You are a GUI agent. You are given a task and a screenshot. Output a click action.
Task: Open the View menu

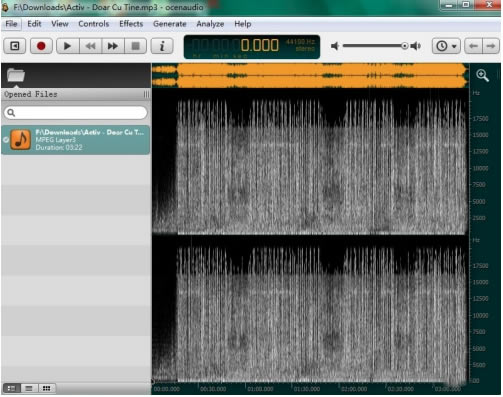click(60, 24)
